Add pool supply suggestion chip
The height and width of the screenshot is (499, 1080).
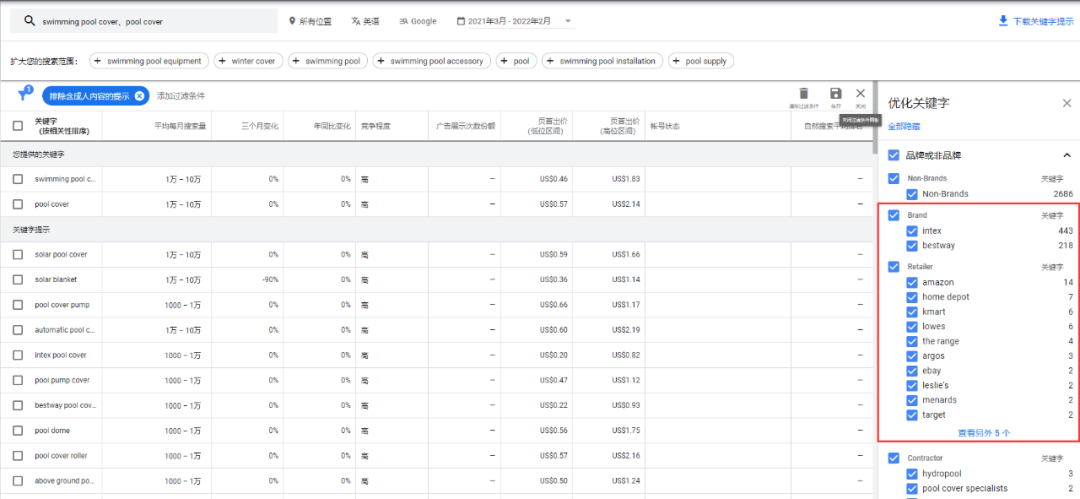pos(700,61)
